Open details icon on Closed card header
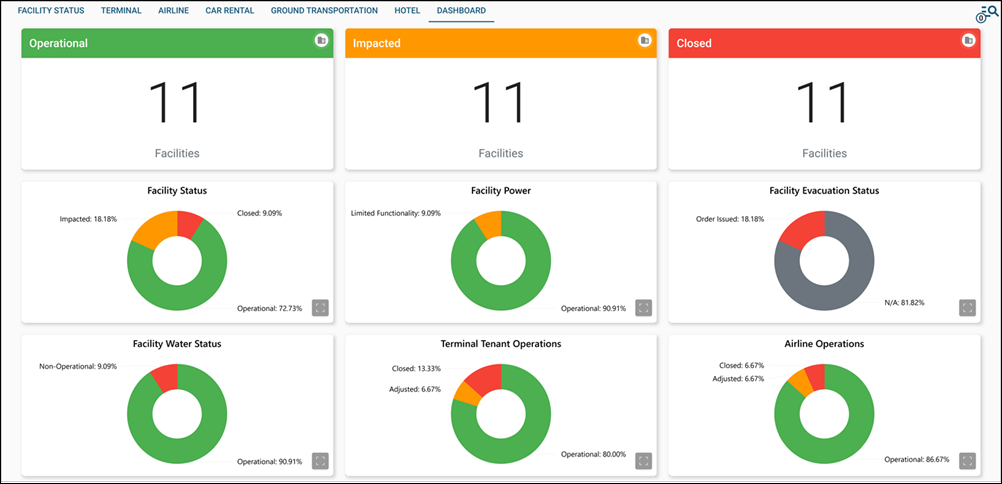Viewport: 1002px width, 484px height. pos(967,41)
